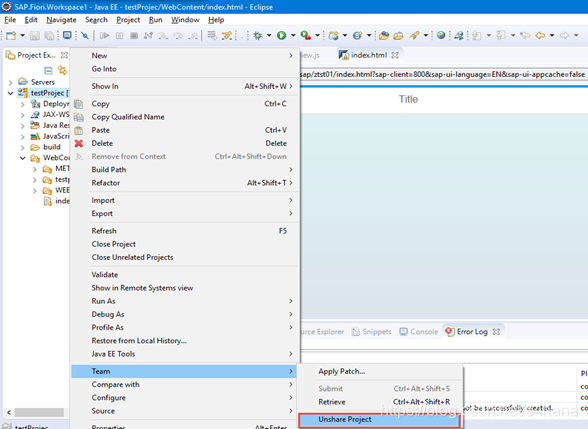Open the Navigate menu
Viewport: 588px width, 429px height.
pyautogui.click(x=62, y=20)
